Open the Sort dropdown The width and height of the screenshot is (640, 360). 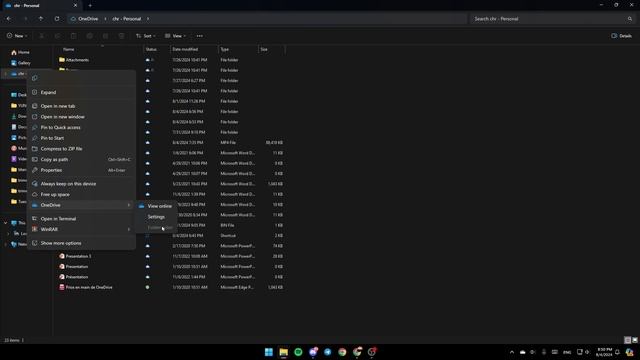146,36
